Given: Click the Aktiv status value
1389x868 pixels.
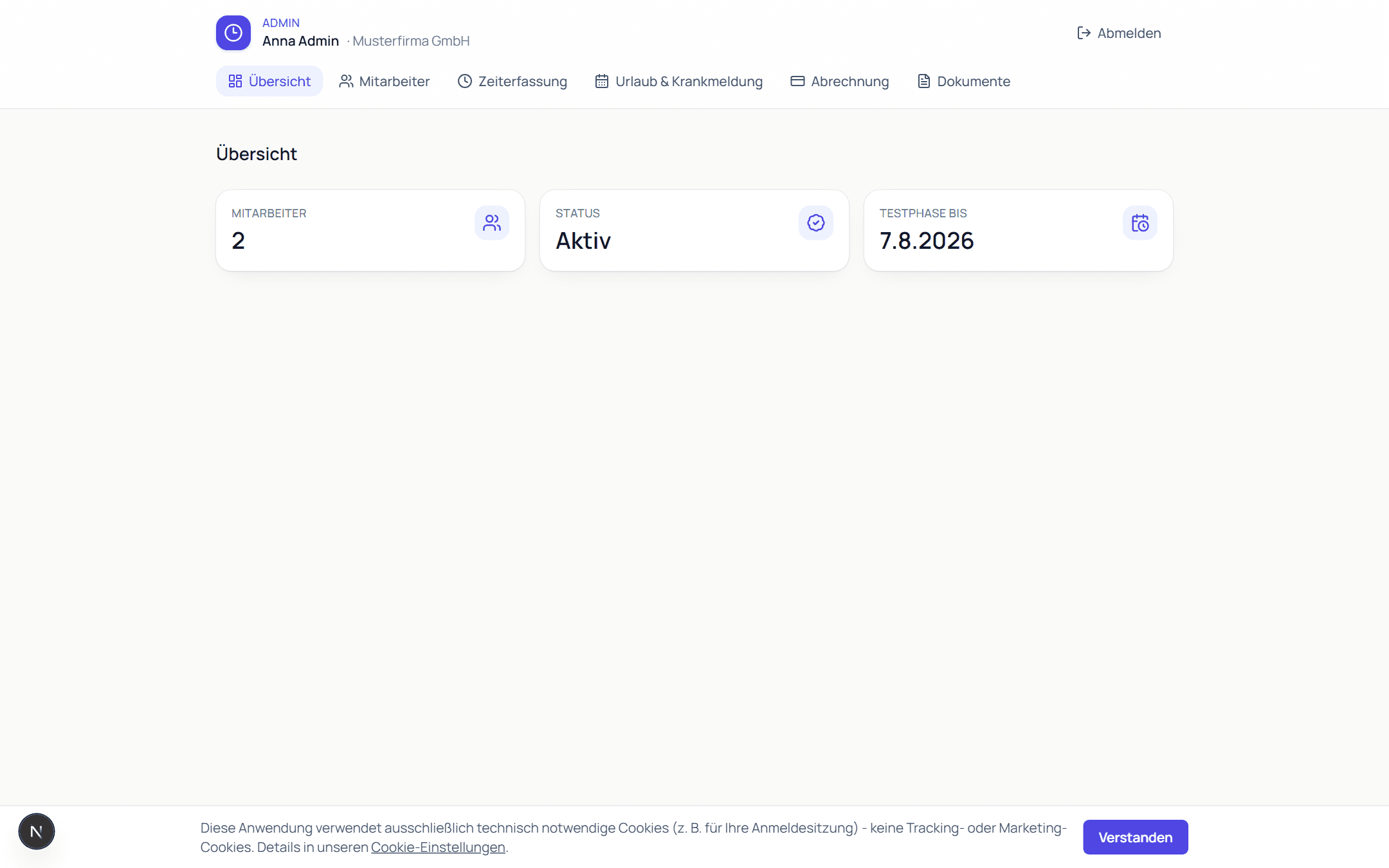Looking at the screenshot, I should pos(583,240).
